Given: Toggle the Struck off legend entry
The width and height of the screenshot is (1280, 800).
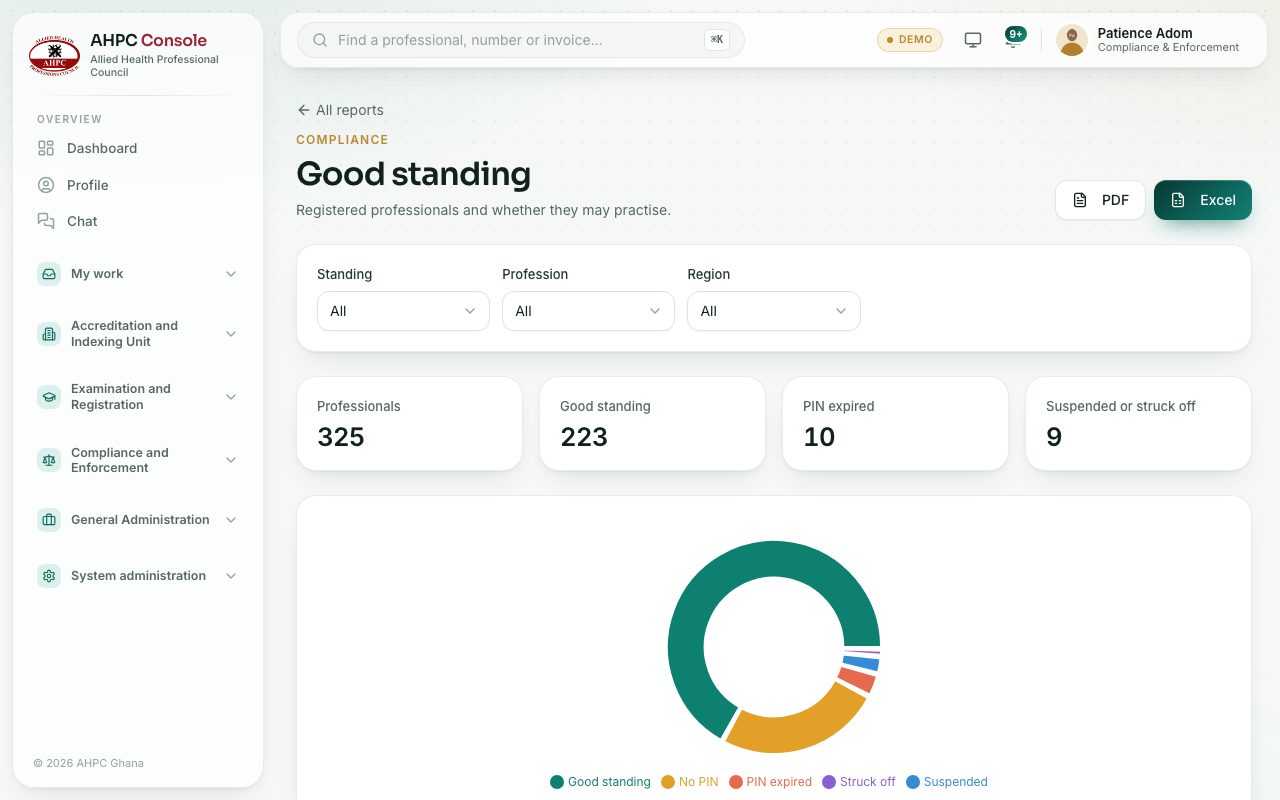Looking at the screenshot, I should pyautogui.click(x=859, y=782).
